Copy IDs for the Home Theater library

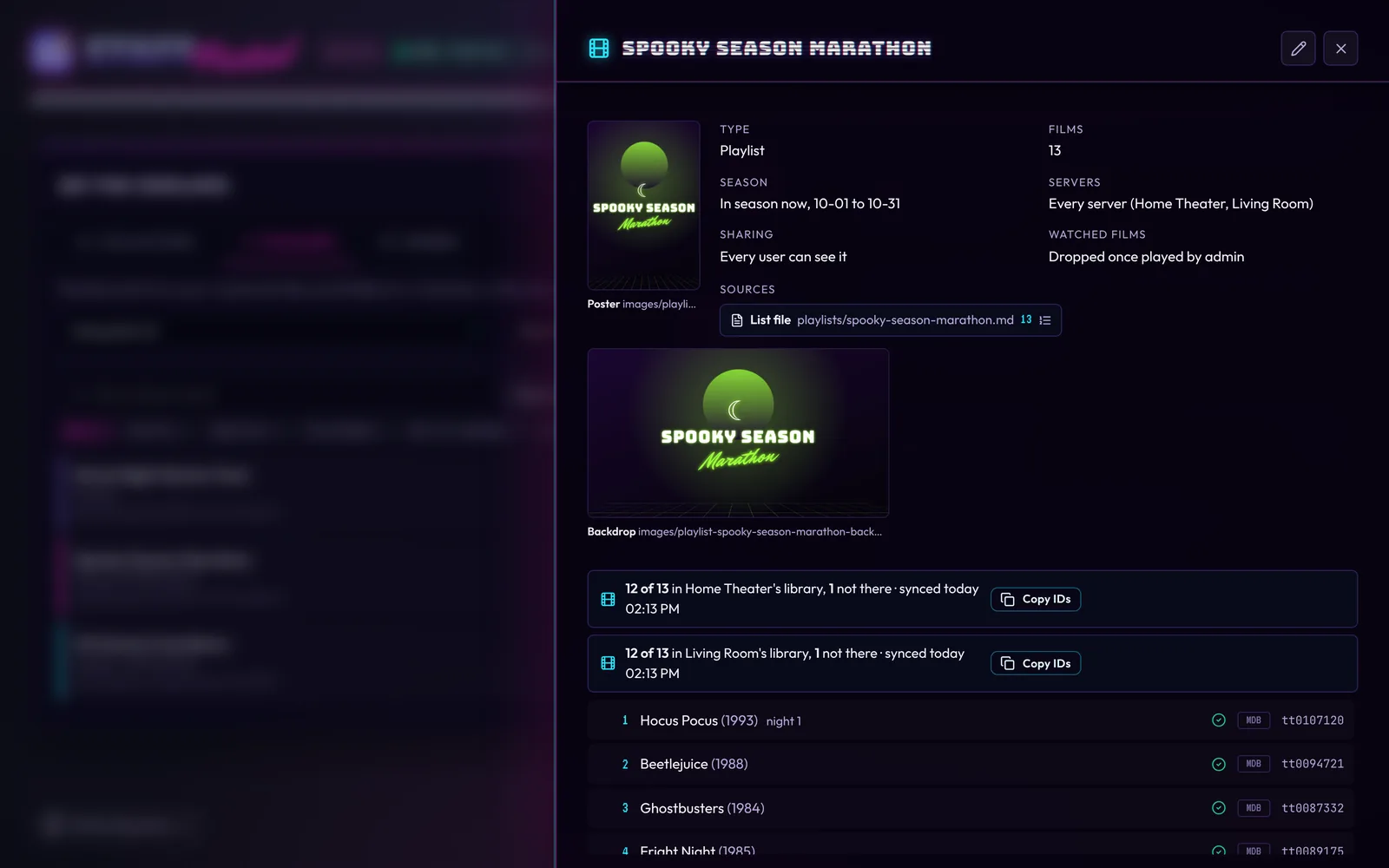point(1035,599)
